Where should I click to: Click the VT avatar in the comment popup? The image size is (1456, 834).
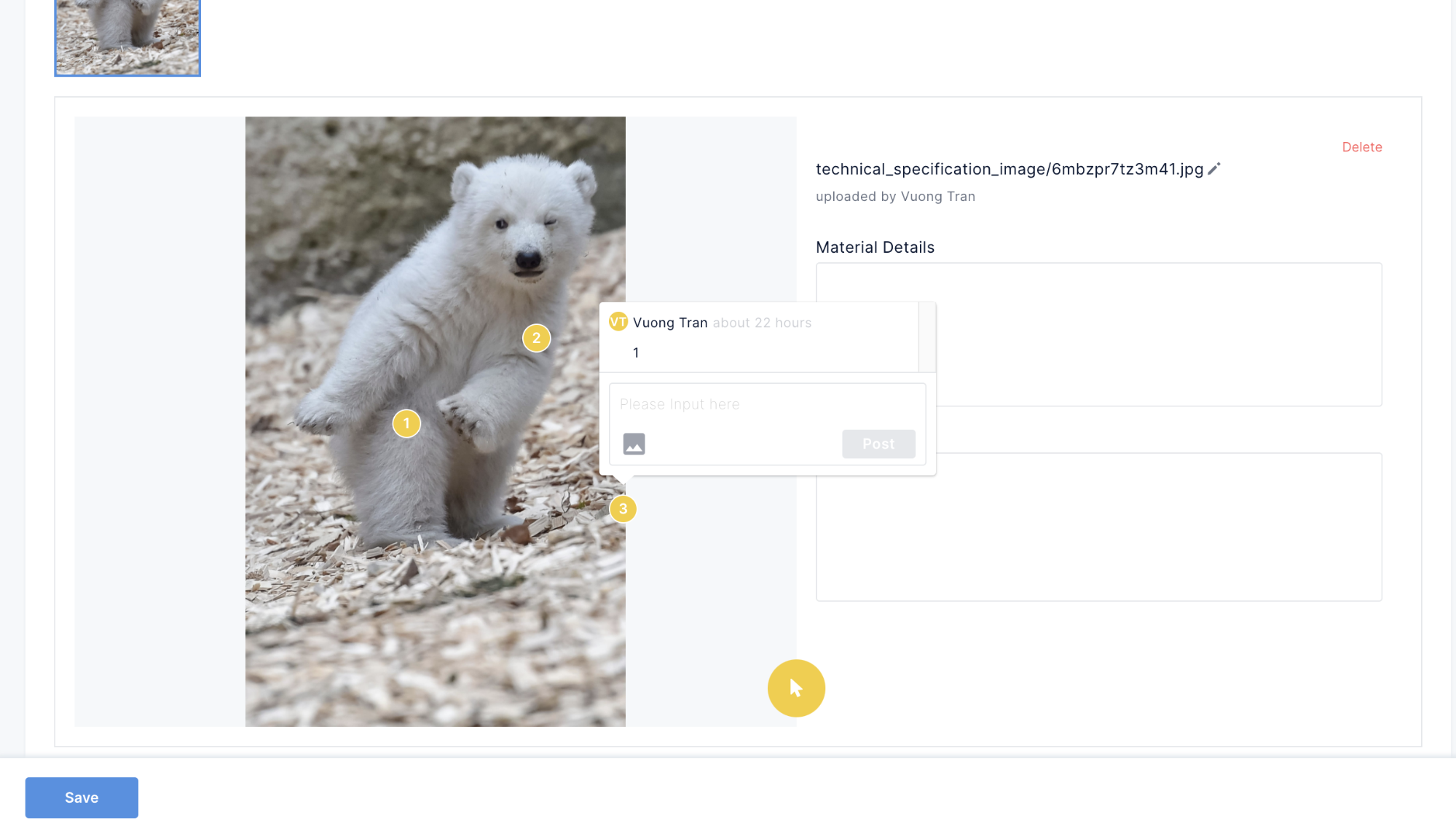[x=618, y=322]
